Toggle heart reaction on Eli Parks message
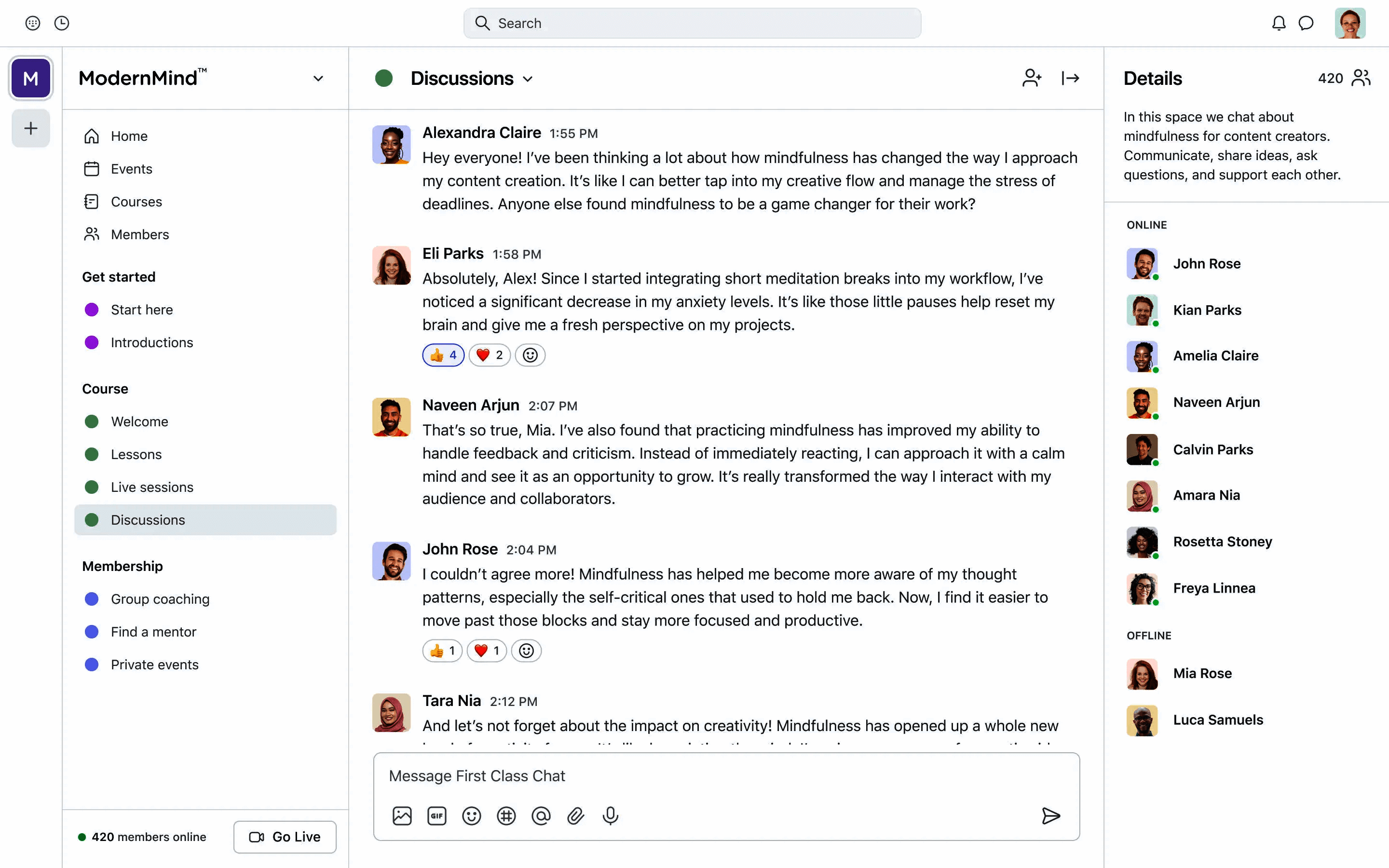Screen dimensions: 1389x868 [x=490, y=355]
